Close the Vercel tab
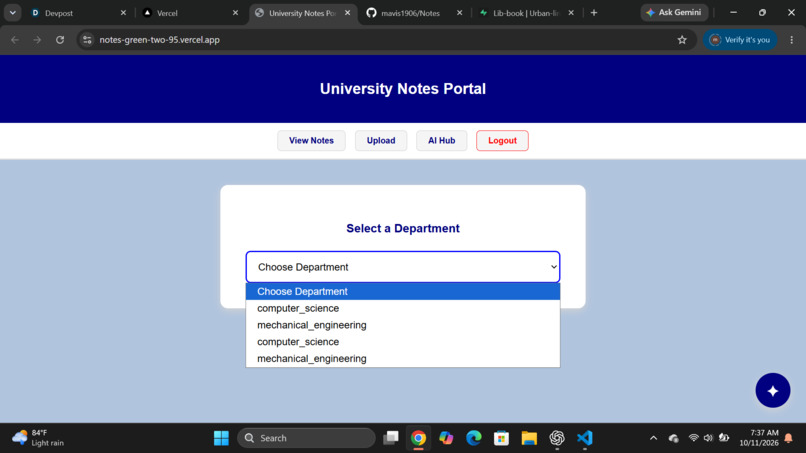806x453 pixels. click(235, 13)
